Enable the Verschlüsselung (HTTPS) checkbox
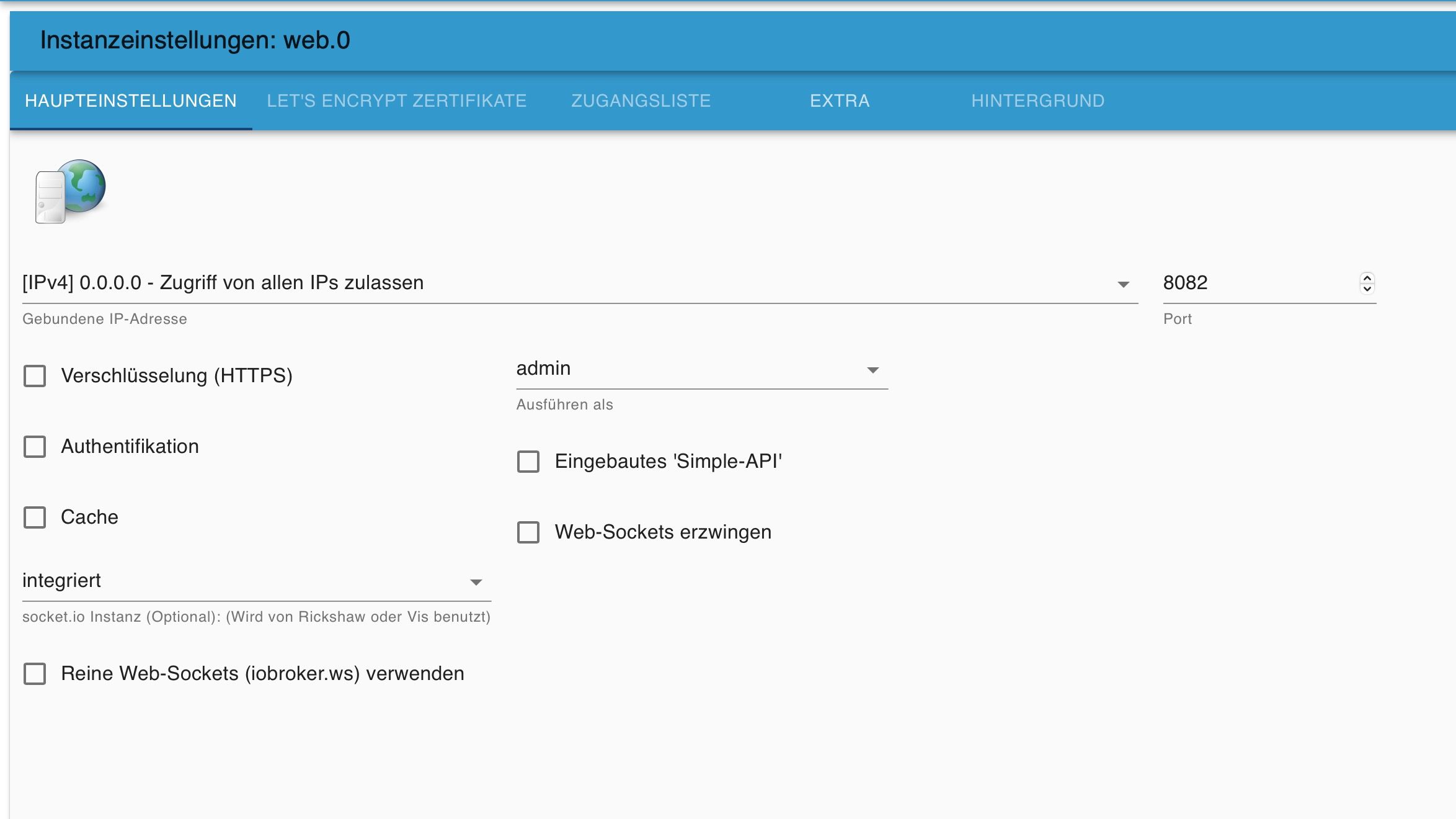The image size is (1456, 819). tap(35, 376)
